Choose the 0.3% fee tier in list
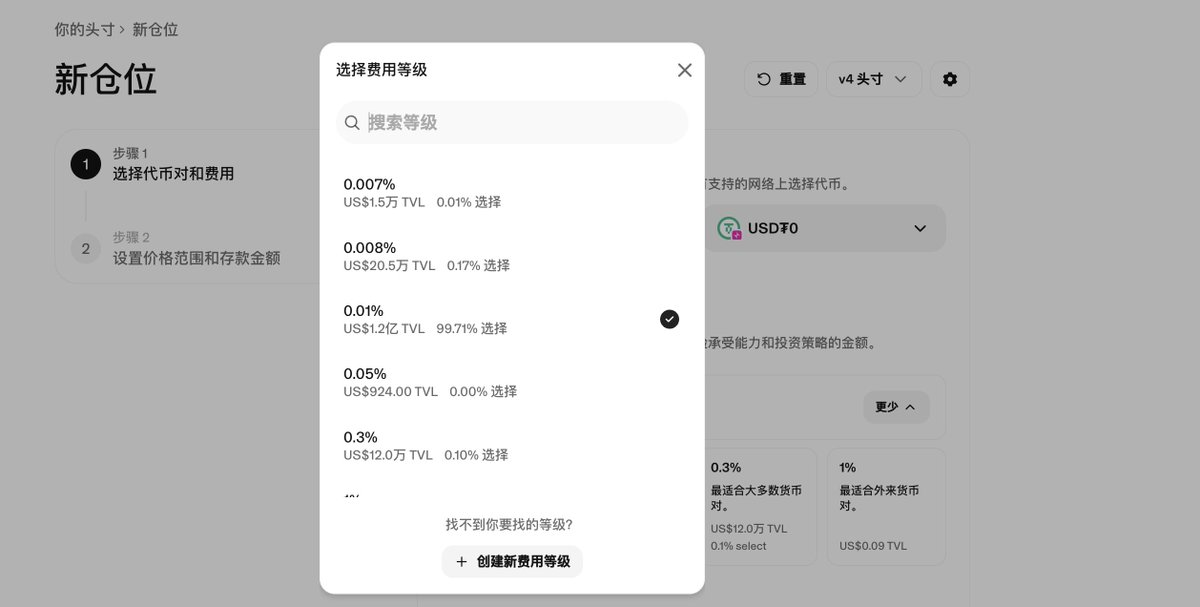 (512, 445)
